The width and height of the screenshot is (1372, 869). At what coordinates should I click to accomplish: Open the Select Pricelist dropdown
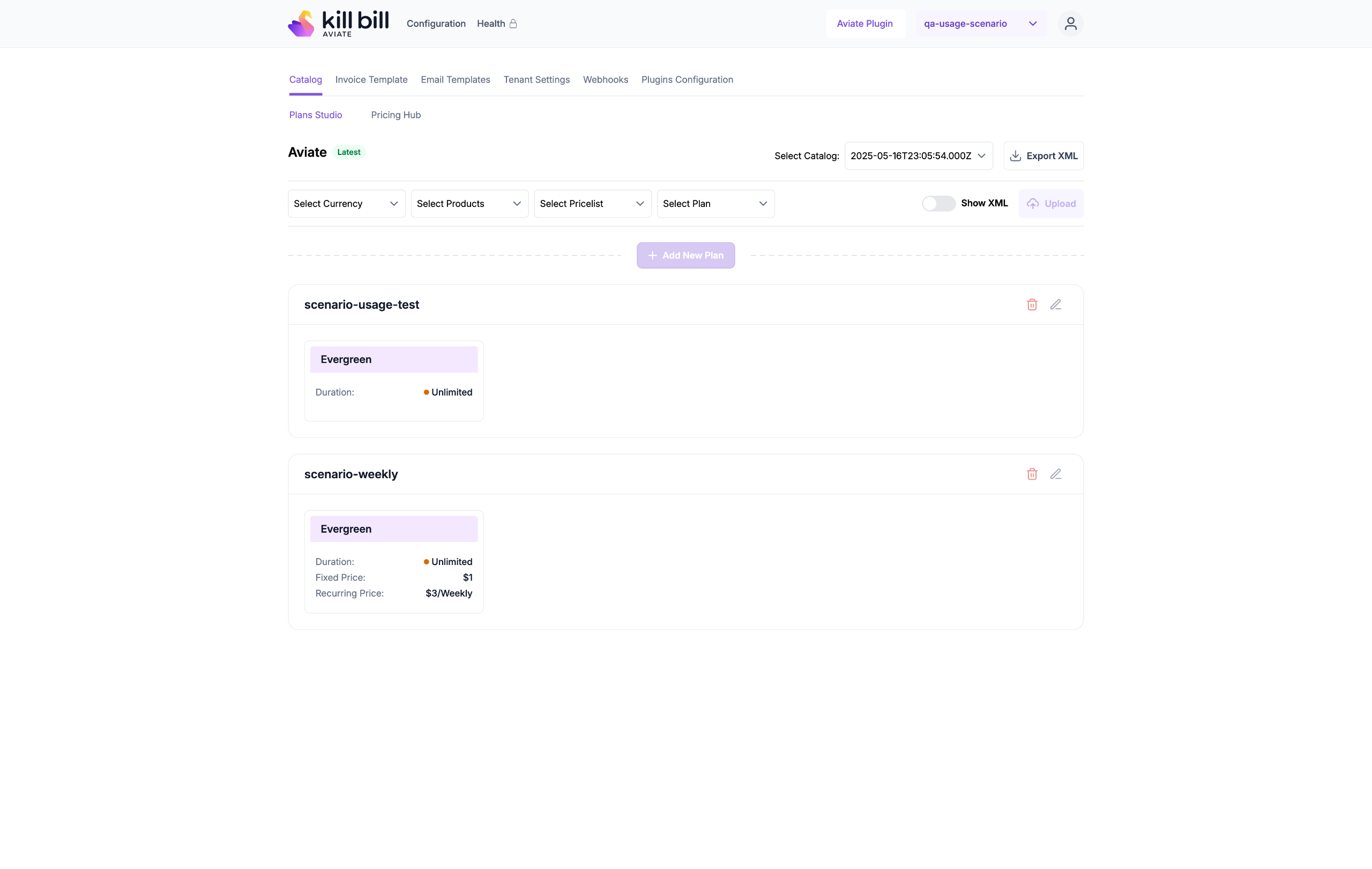click(592, 203)
